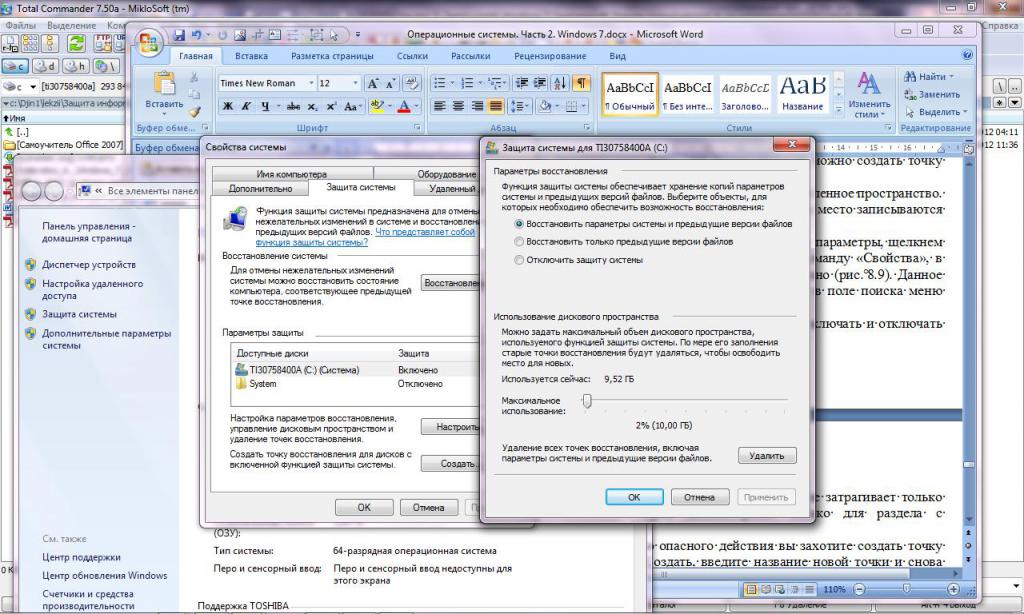Increase paragraph indent in Word
This screenshot has width=1024, height=614.
coord(539,83)
